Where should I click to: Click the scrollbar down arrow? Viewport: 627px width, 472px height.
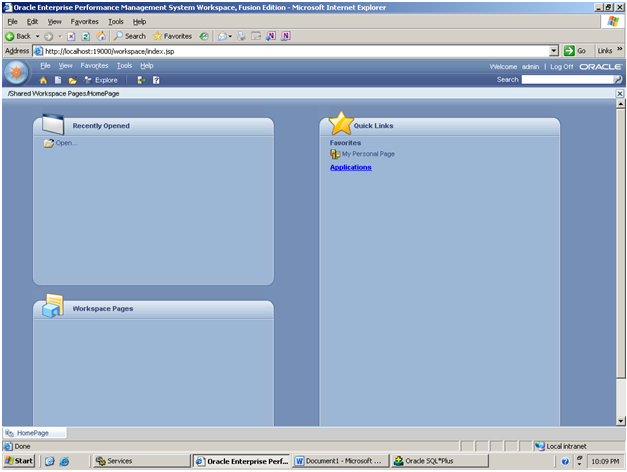pyautogui.click(x=621, y=421)
